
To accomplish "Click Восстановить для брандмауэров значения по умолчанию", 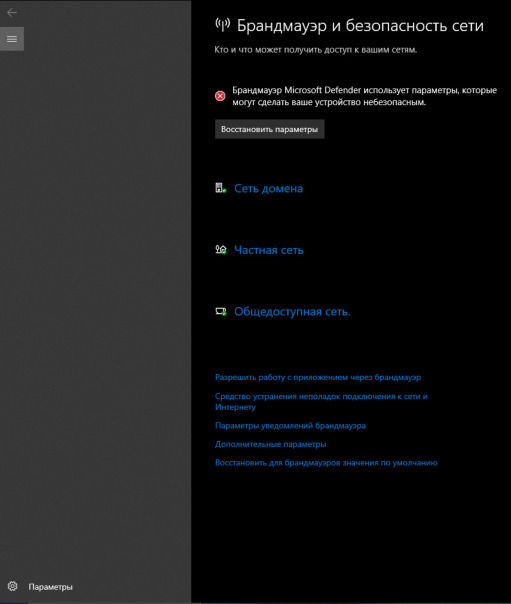I will coord(326,463).
